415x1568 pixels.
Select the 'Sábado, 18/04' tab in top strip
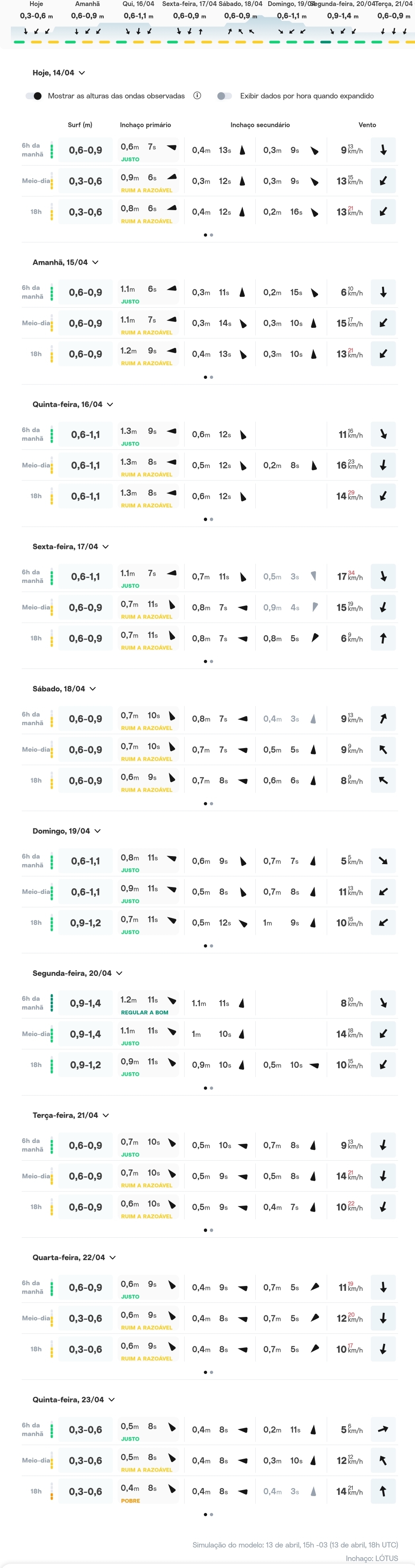pos(241,10)
